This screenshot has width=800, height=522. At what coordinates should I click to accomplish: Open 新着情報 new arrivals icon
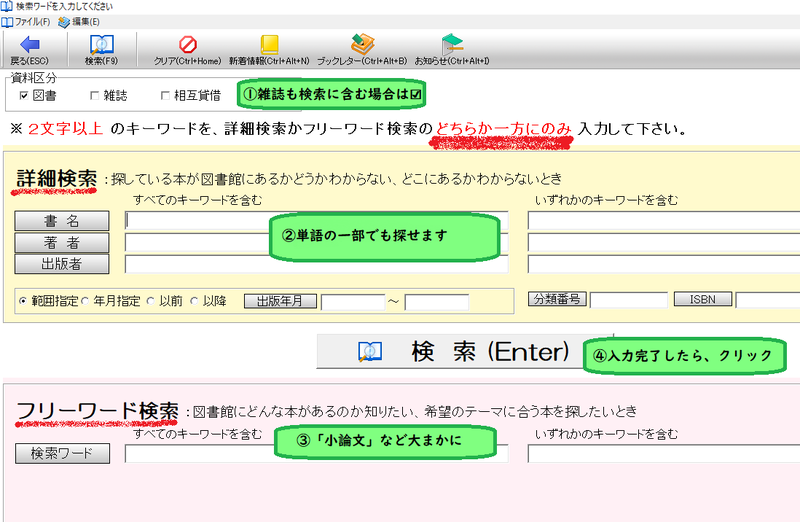click(269, 44)
